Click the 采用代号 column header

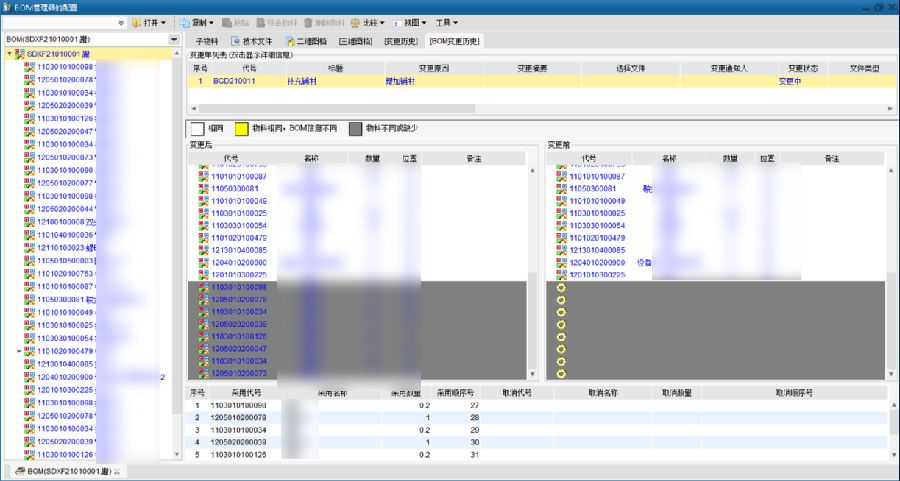click(232, 393)
